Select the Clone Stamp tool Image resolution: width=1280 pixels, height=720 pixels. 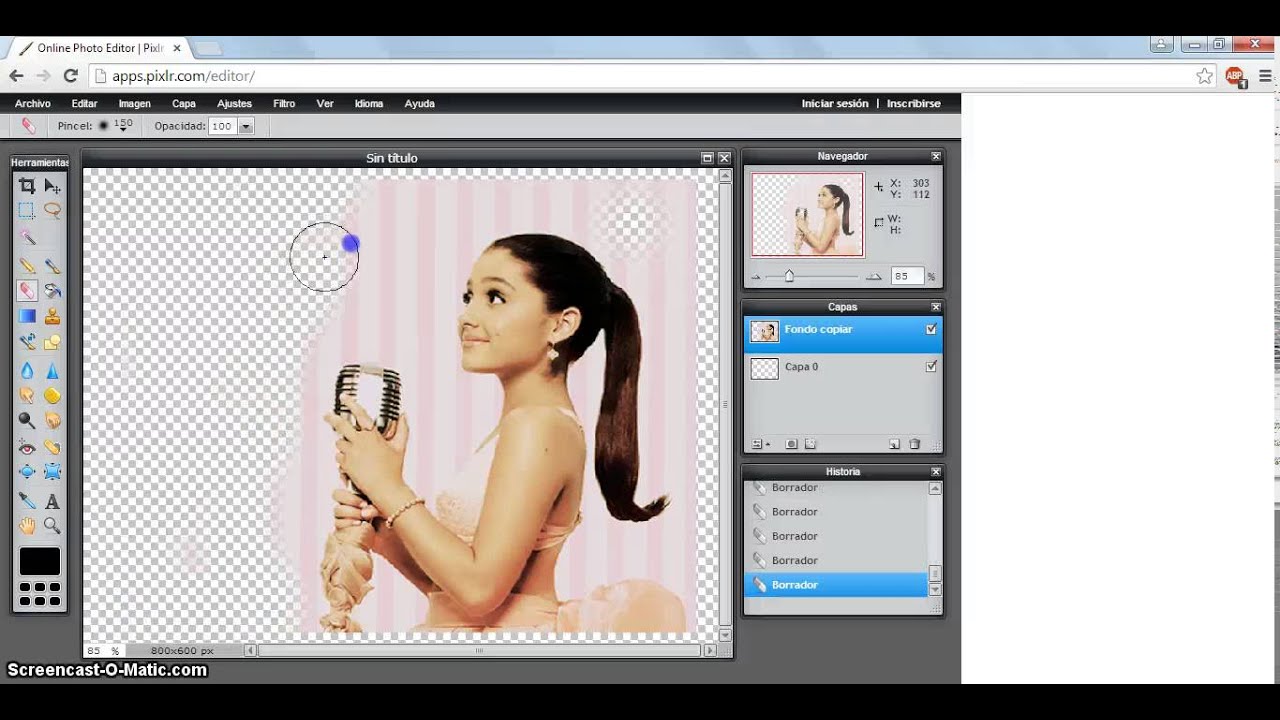pyautogui.click(x=52, y=316)
